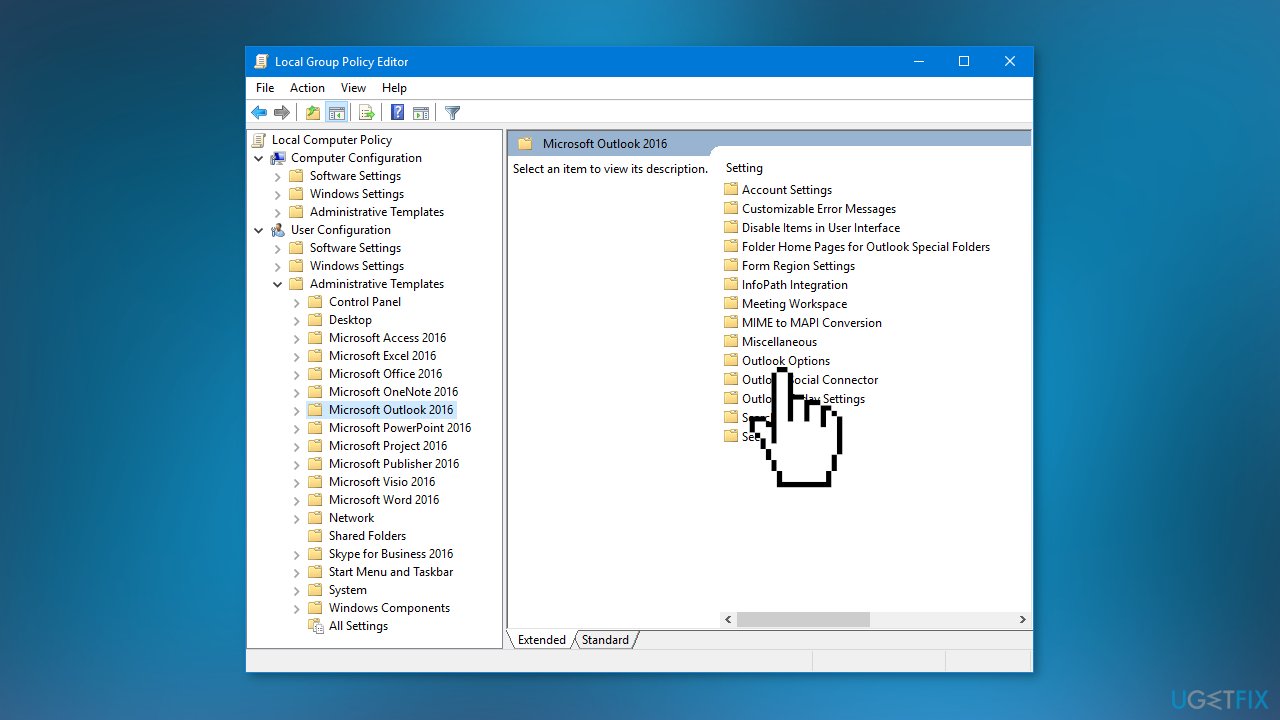
Task: Expand the Windows Components node
Action: click(x=297, y=608)
